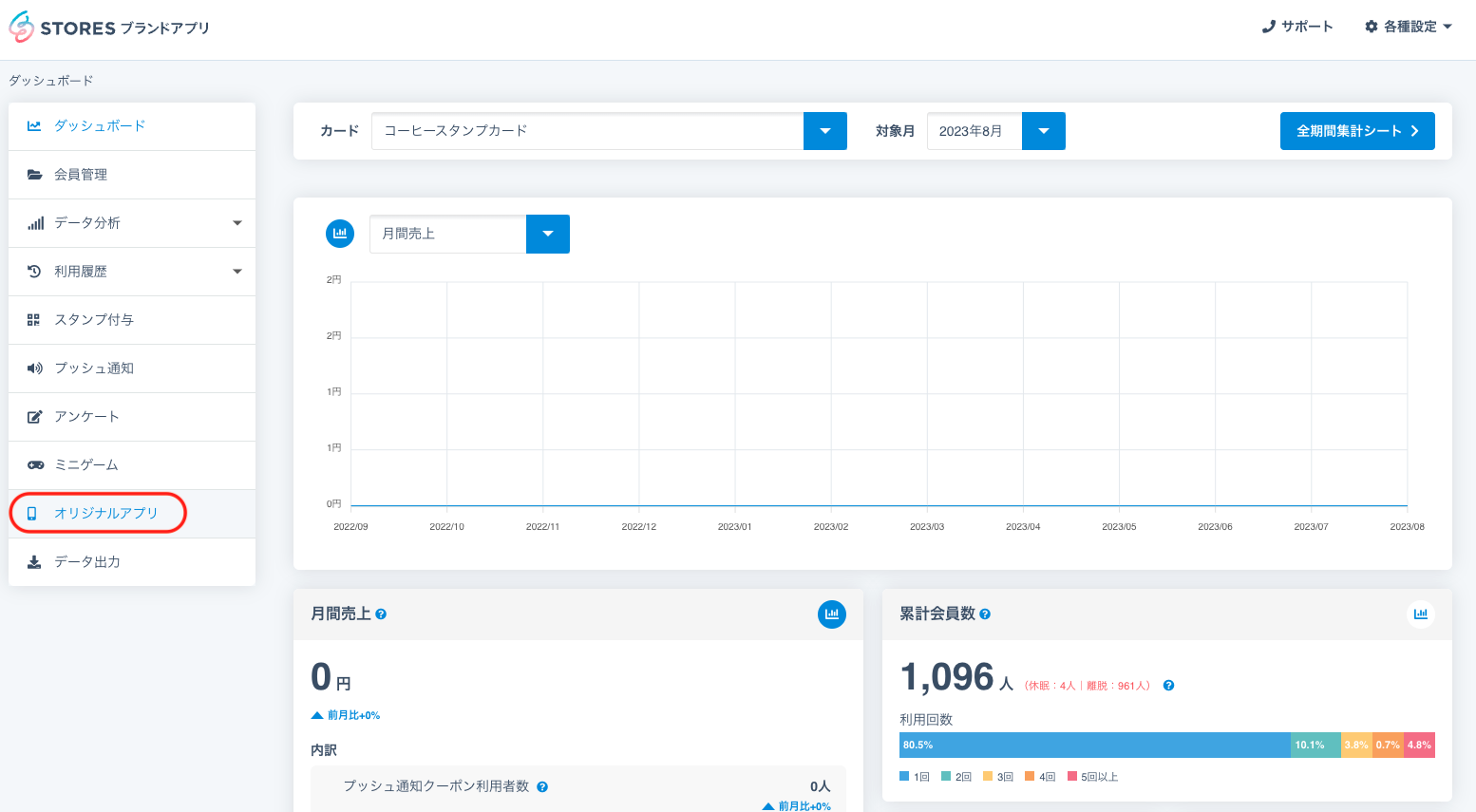Click the help icon next to 月間売上 title

tap(381, 614)
